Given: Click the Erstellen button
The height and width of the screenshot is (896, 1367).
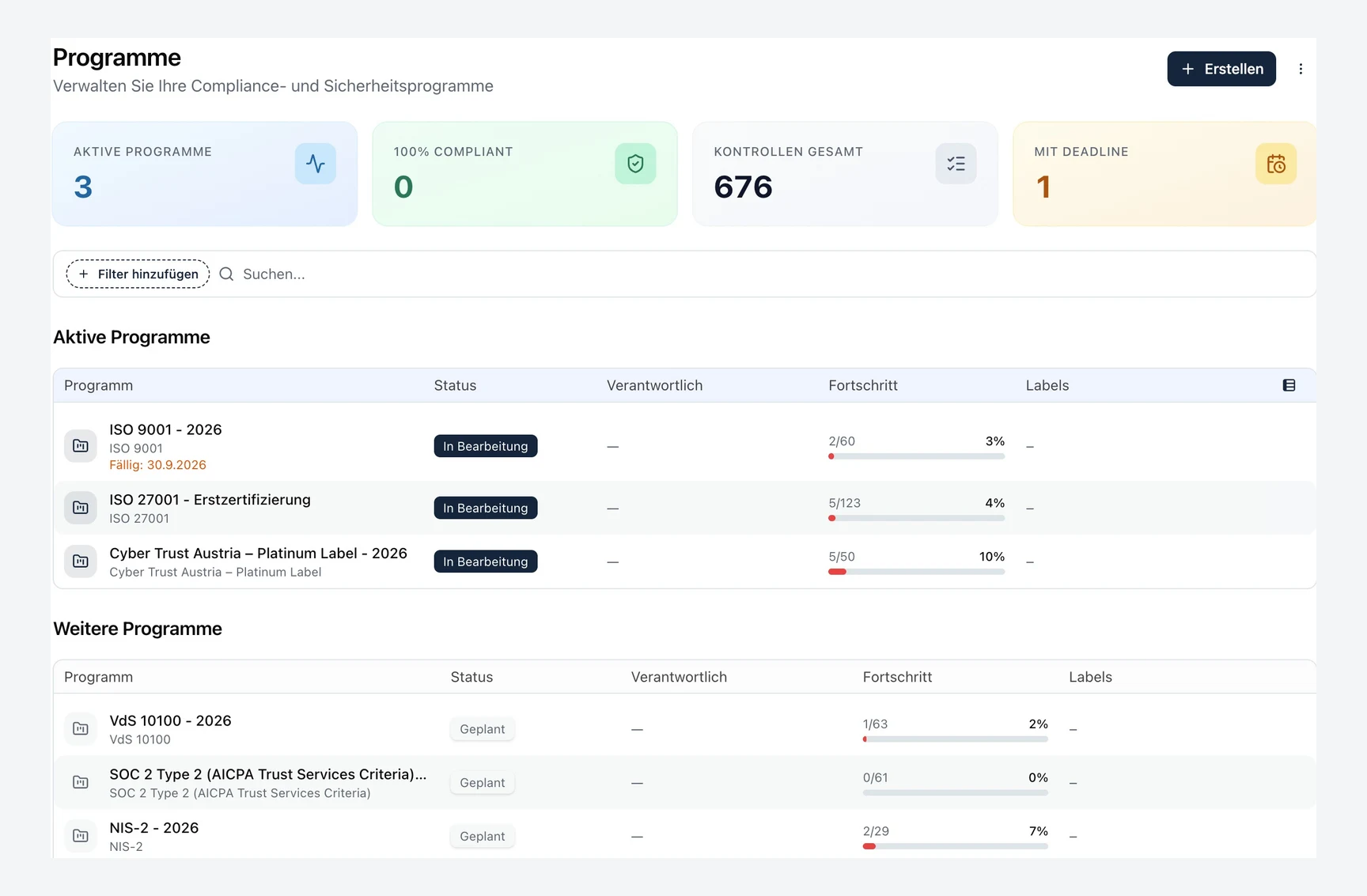Looking at the screenshot, I should click(x=1221, y=69).
